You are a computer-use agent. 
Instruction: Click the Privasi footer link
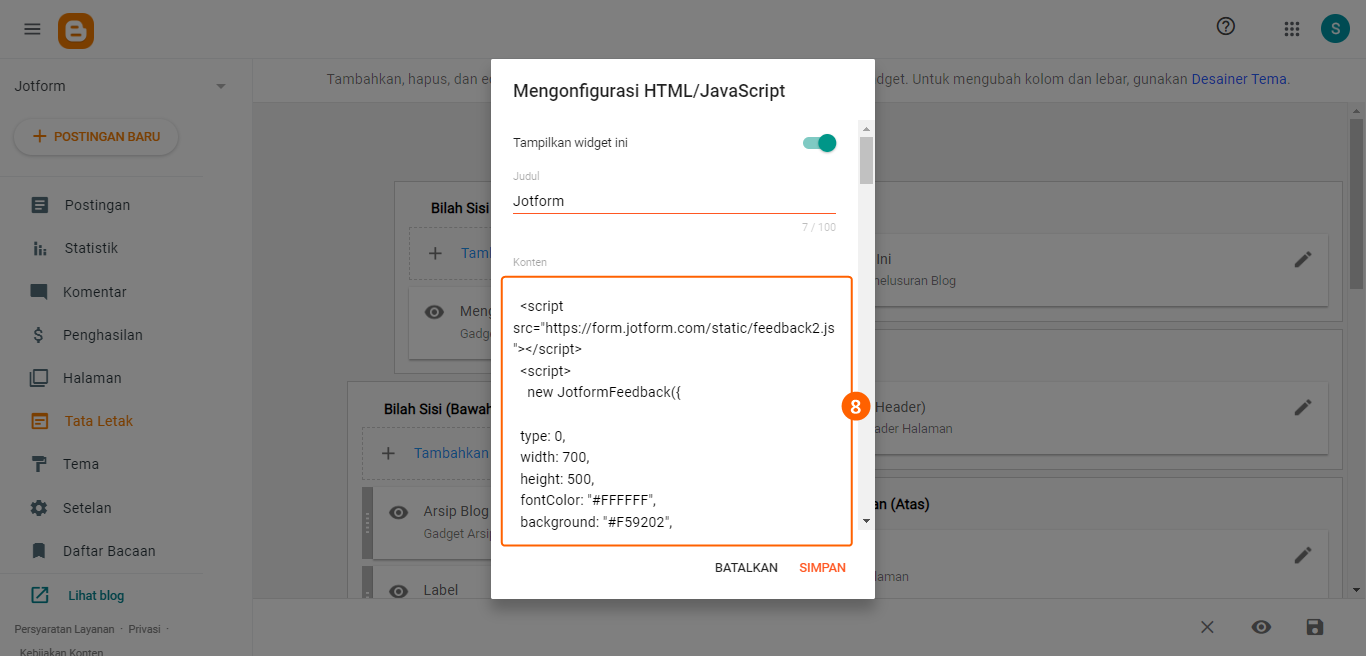click(x=144, y=629)
